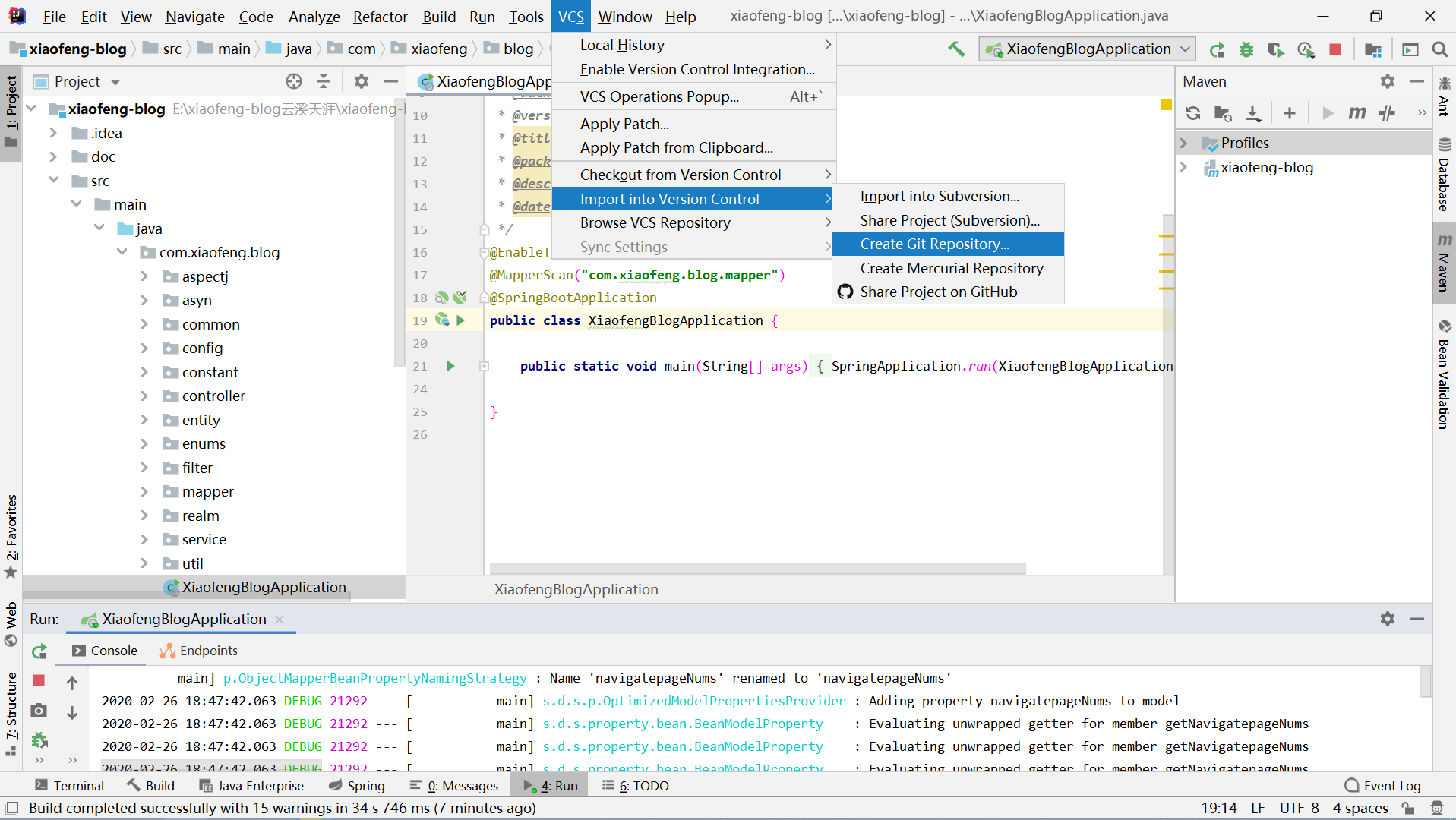The width and height of the screenshot is (1456, 820).
Task: Open Project Structure icon in toolbar
Action: (x=1373, y=49)
